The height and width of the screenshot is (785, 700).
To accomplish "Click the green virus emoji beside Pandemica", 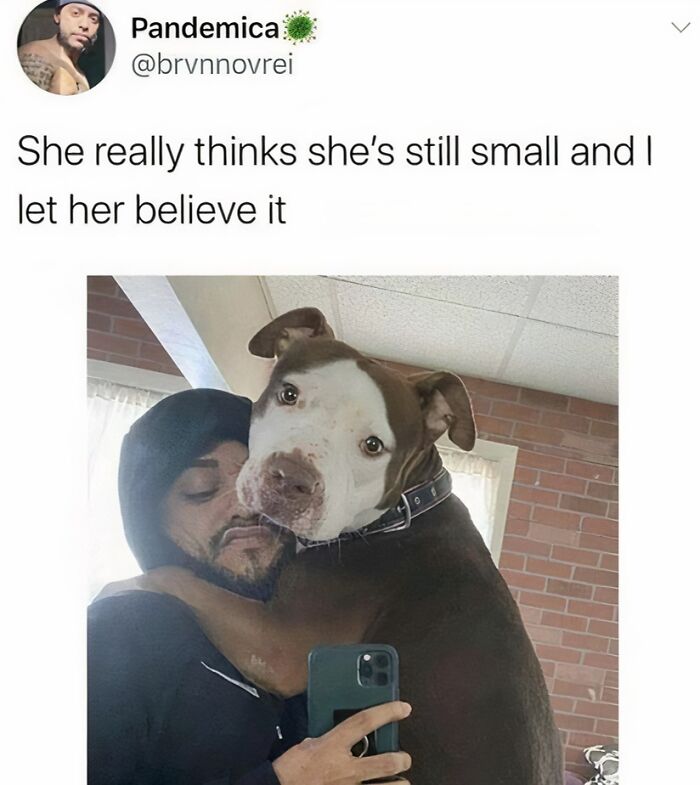I will coord(299,28).
